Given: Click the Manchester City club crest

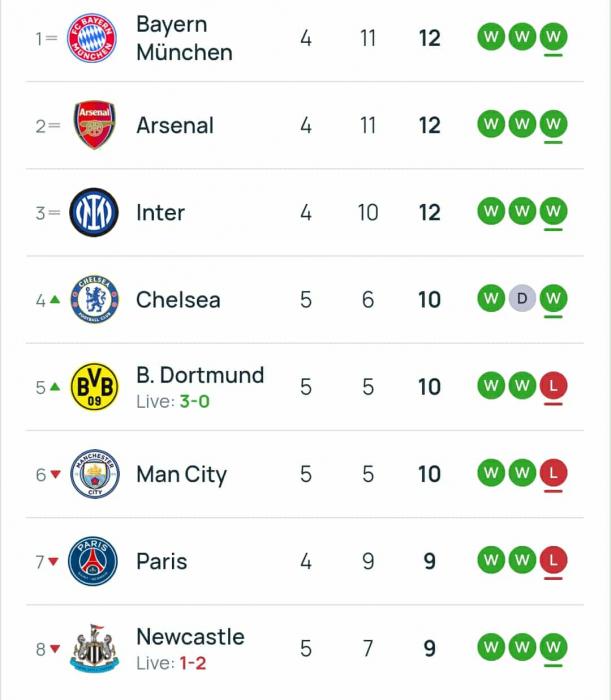Looking at the screenshot, I should tap(95, 474).
